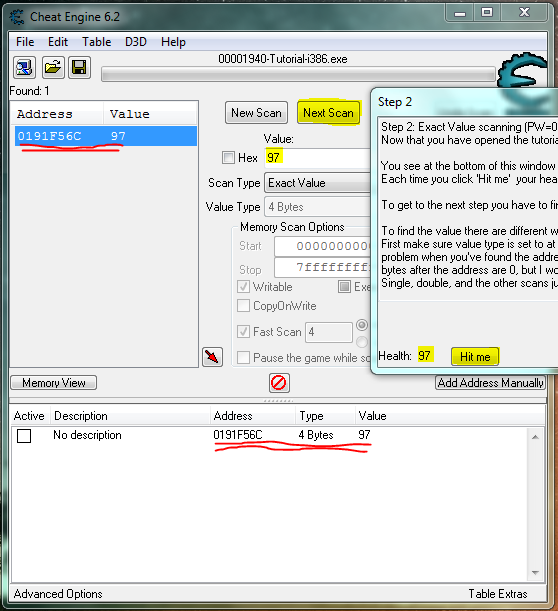This screenshot has height=611, width=558.
Task: Toggle the Fast Scan checkbox
Action: coord(244,332)
